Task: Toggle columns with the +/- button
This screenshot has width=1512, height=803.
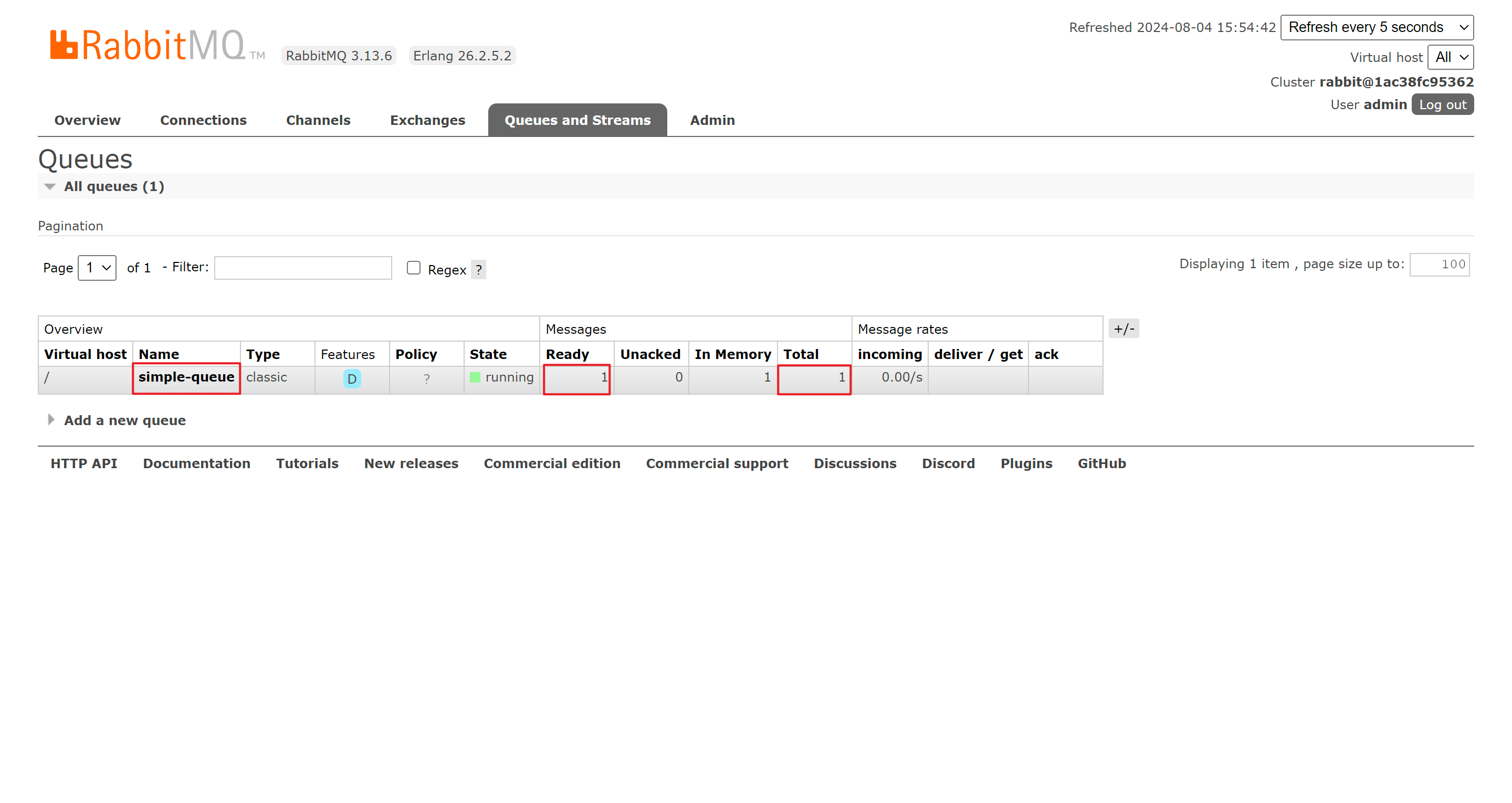Action: click(1124, 329)
